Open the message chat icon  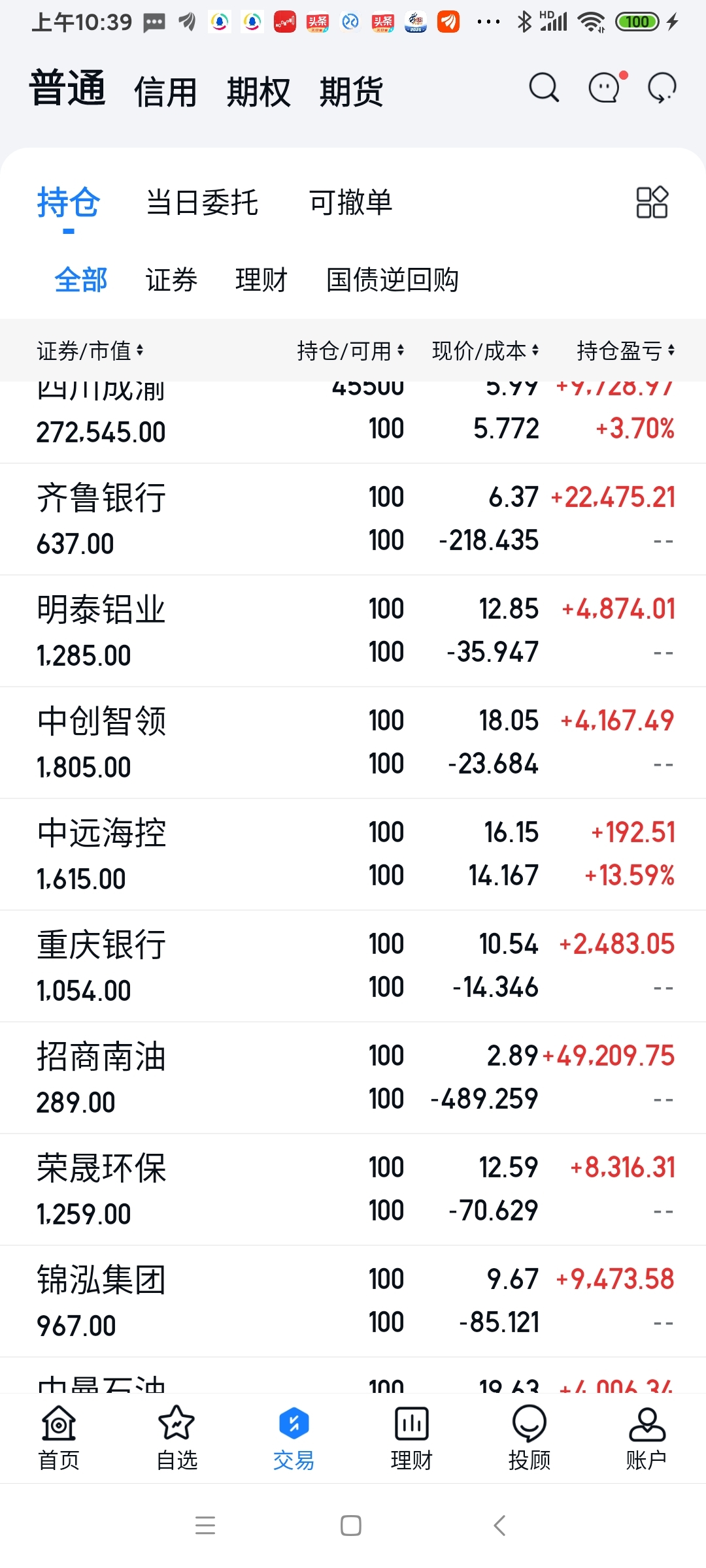point(606,87)
